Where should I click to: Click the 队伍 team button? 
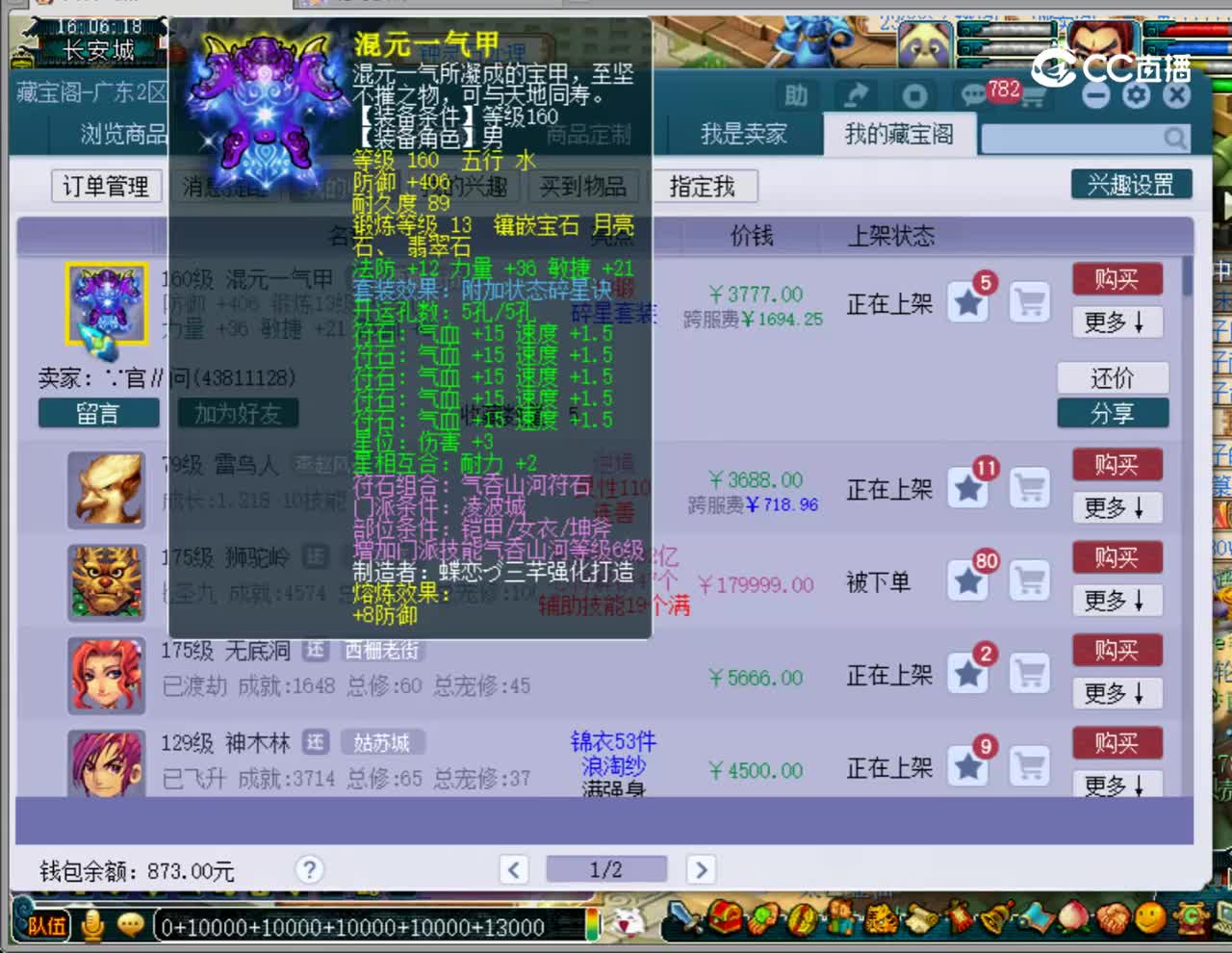click(x=43, y=926)
